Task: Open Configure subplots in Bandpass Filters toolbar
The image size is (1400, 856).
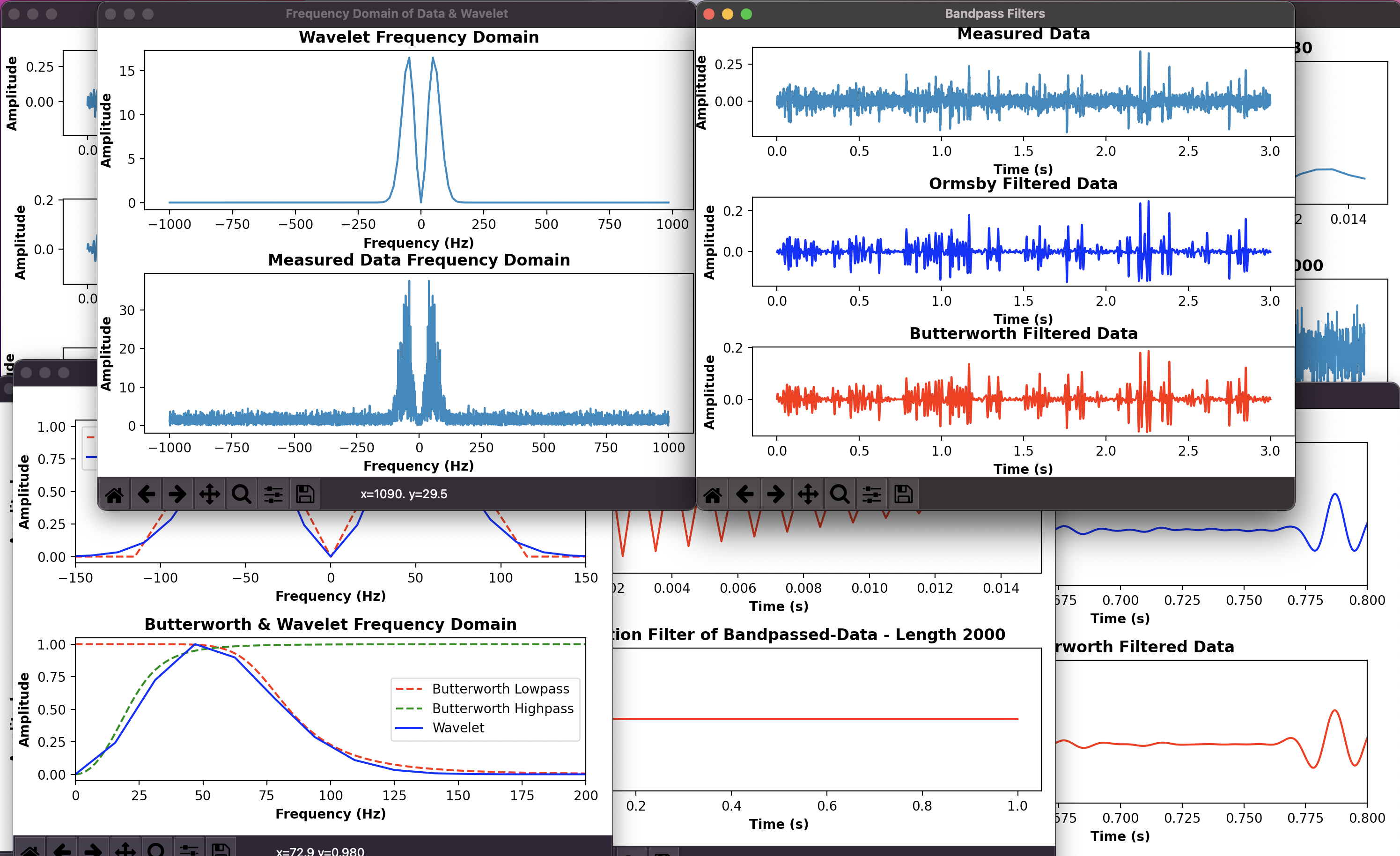Action: pos(871,494)
